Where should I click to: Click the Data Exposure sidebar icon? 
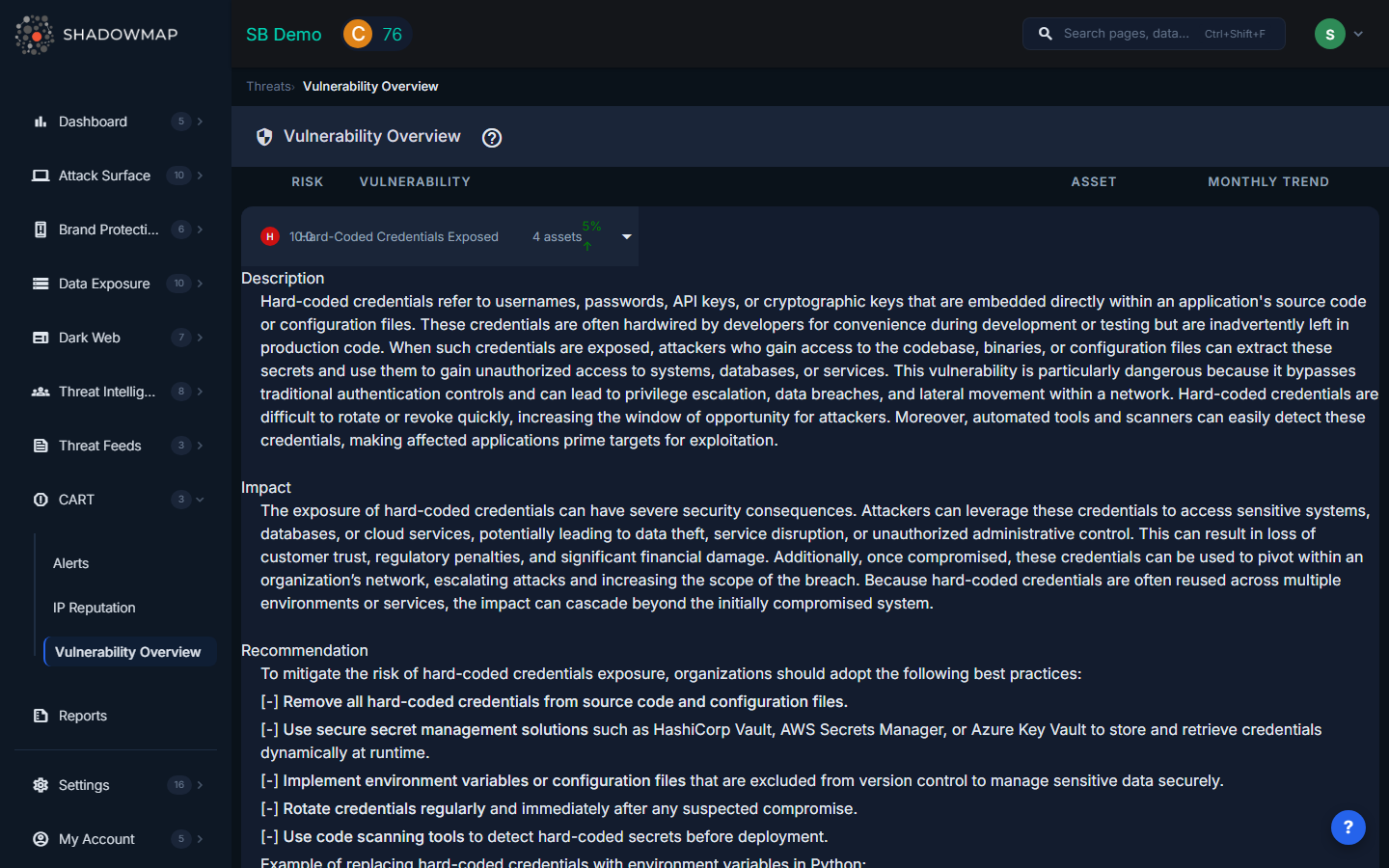(x=41, y=284)
